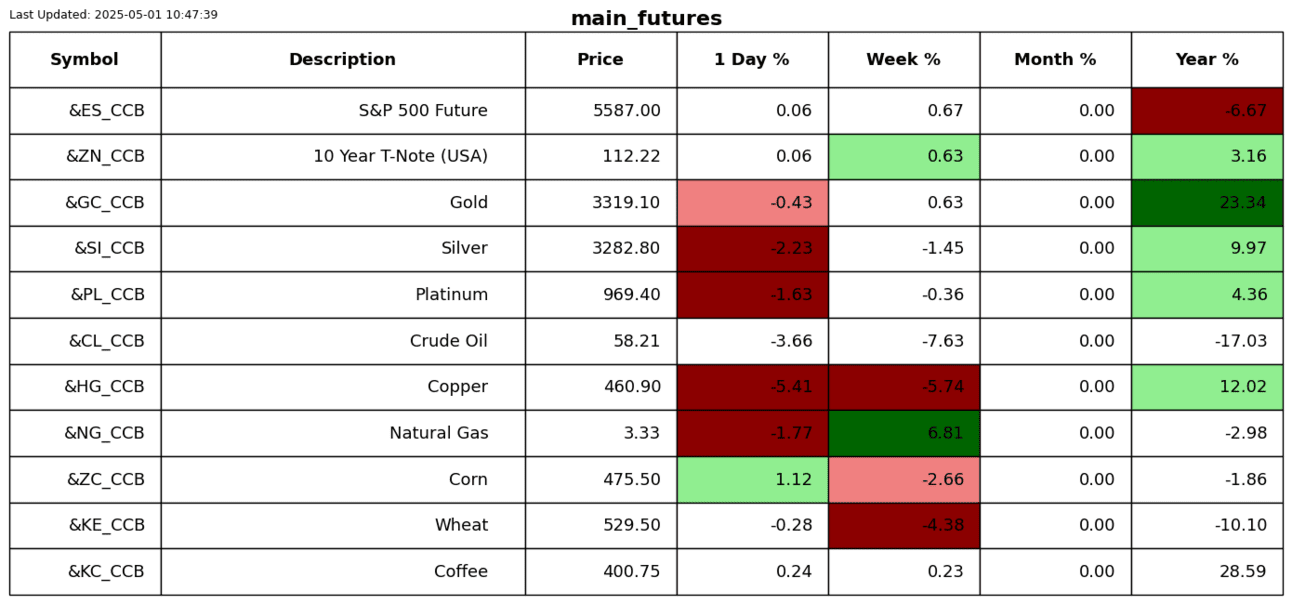Click the Year % column header
The width and height of the screenshot is (1292, 604).
point(1207,60)
